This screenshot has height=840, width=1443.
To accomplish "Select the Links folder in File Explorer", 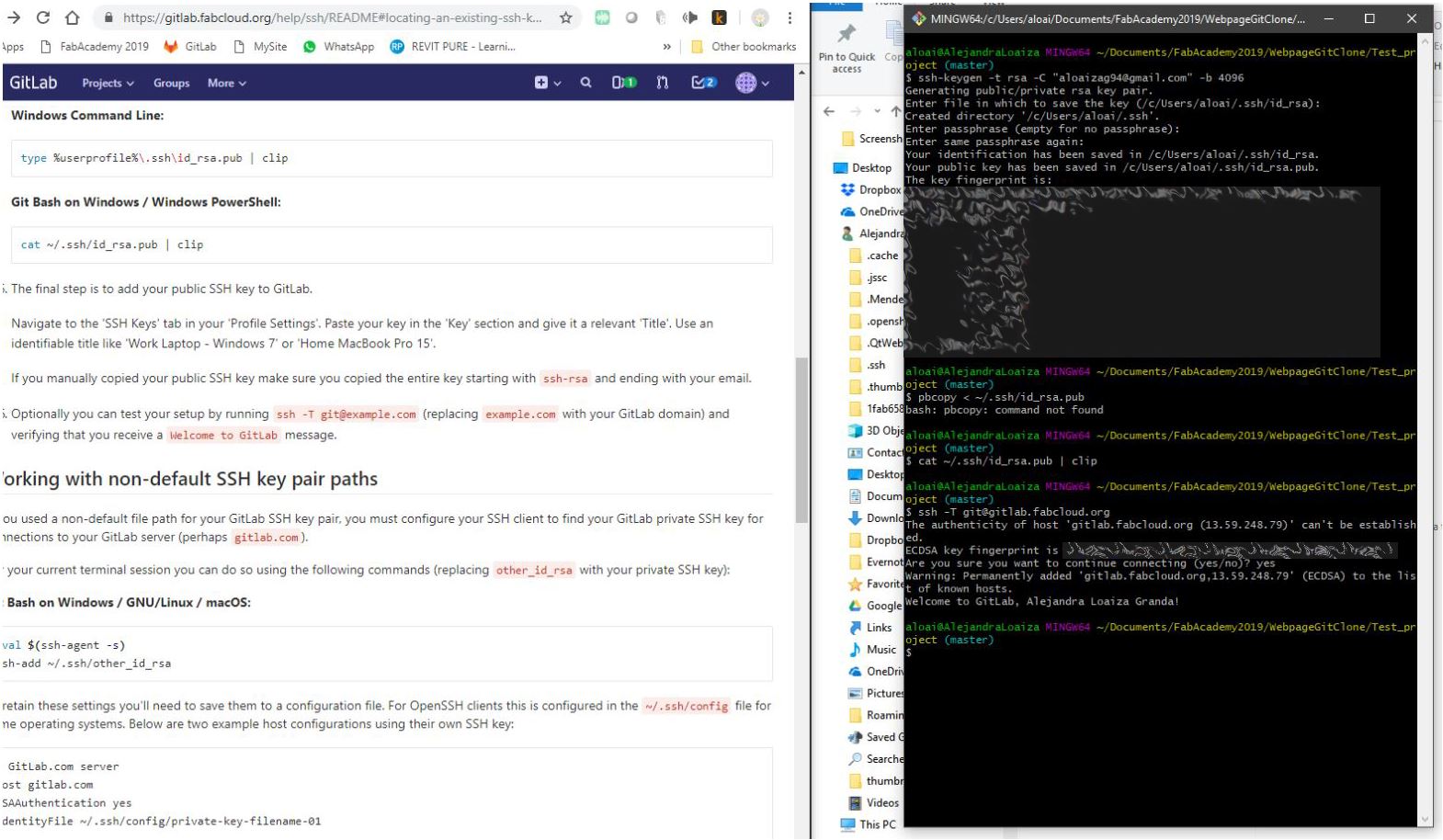I will coord(870,628).
